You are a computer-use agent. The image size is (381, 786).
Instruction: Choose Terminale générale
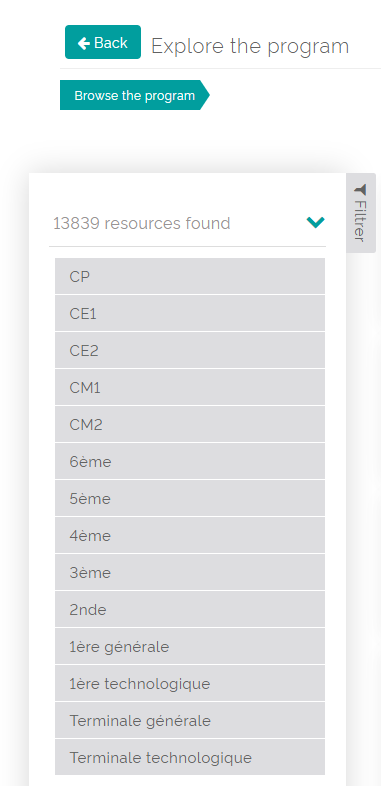tap(190, 721)
